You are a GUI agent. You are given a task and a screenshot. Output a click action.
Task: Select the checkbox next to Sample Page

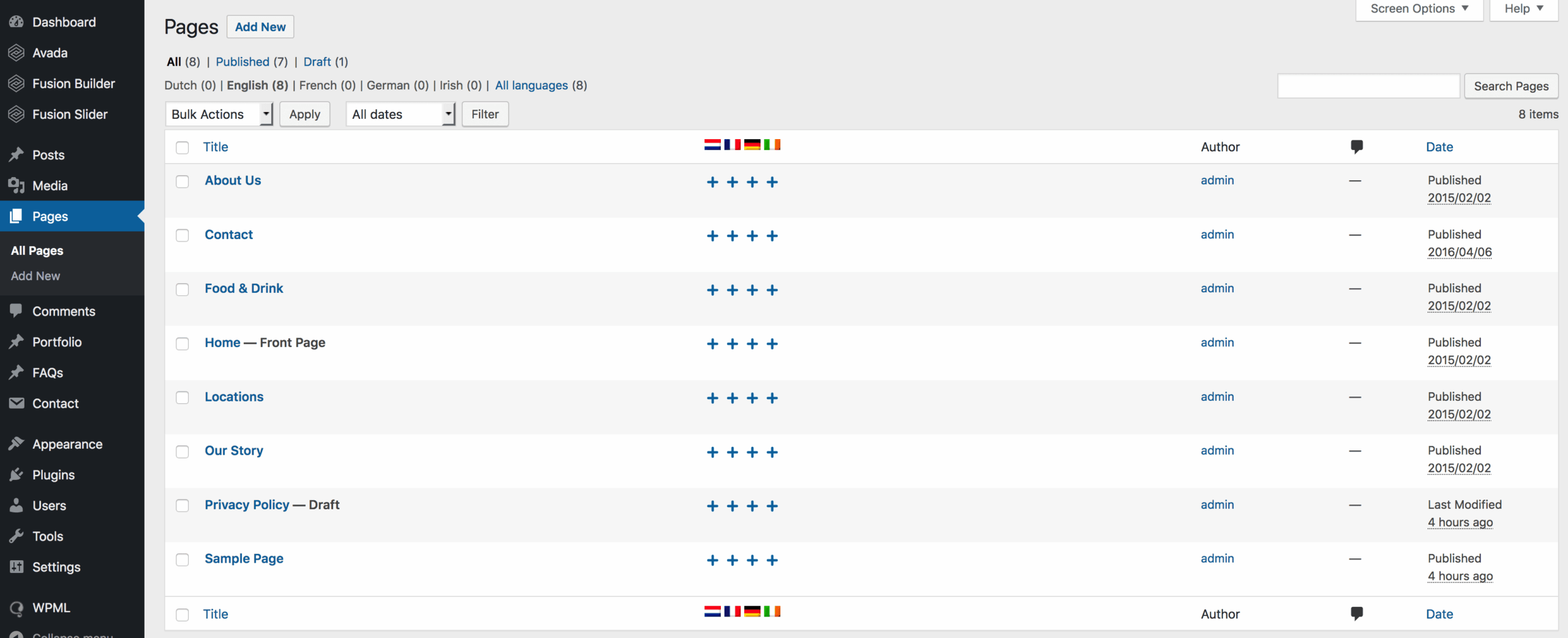click(x=182, y=560)
